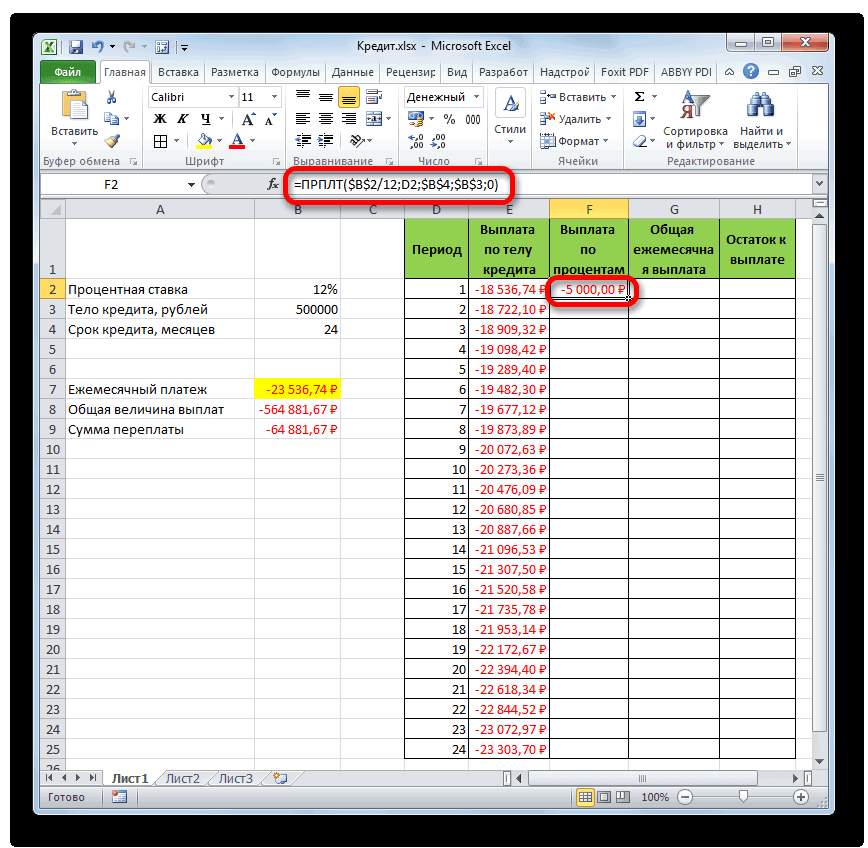Open font size 11 dropdown

[x=274, y=97]
